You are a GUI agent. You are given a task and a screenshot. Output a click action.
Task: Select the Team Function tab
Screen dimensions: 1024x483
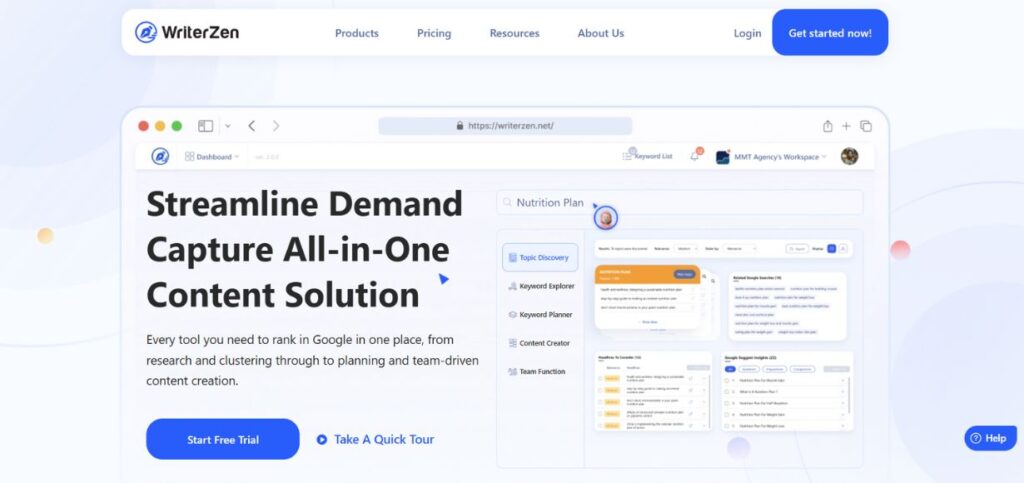[x=536, y=371]
